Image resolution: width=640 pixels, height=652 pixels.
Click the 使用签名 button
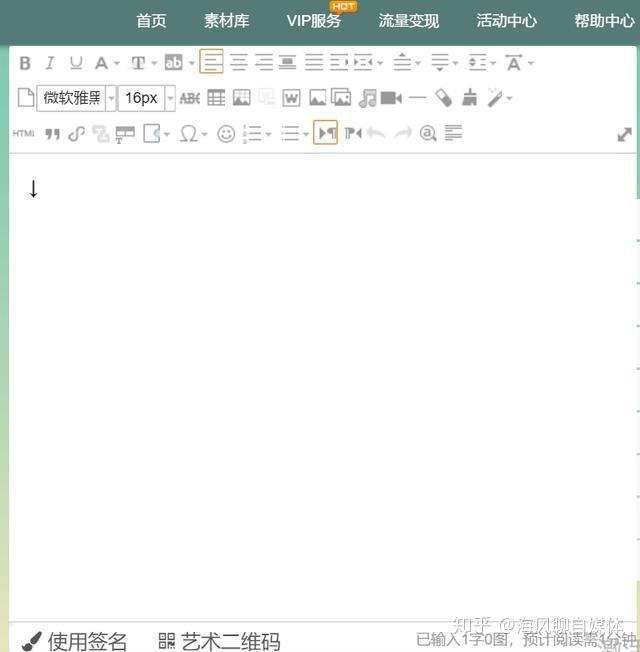[x=74, y=641]
